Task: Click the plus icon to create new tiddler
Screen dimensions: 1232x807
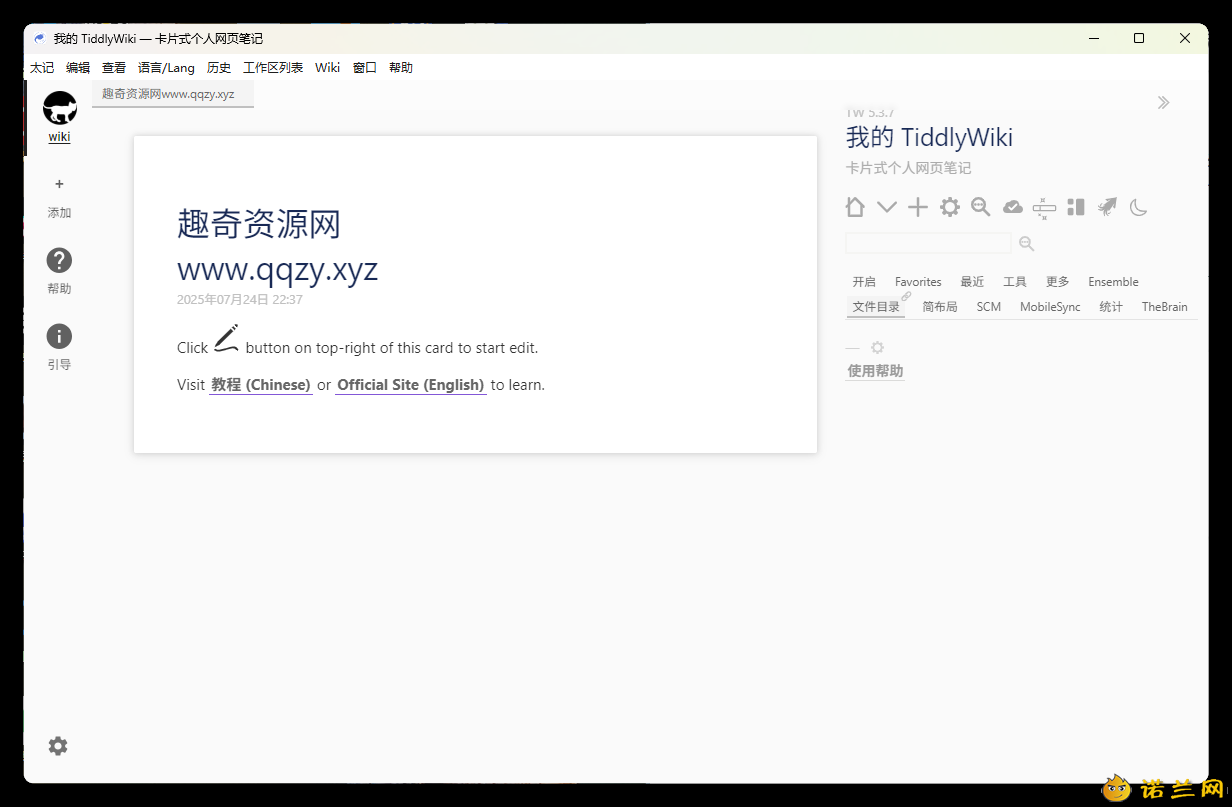Action: tap(918, 207)
